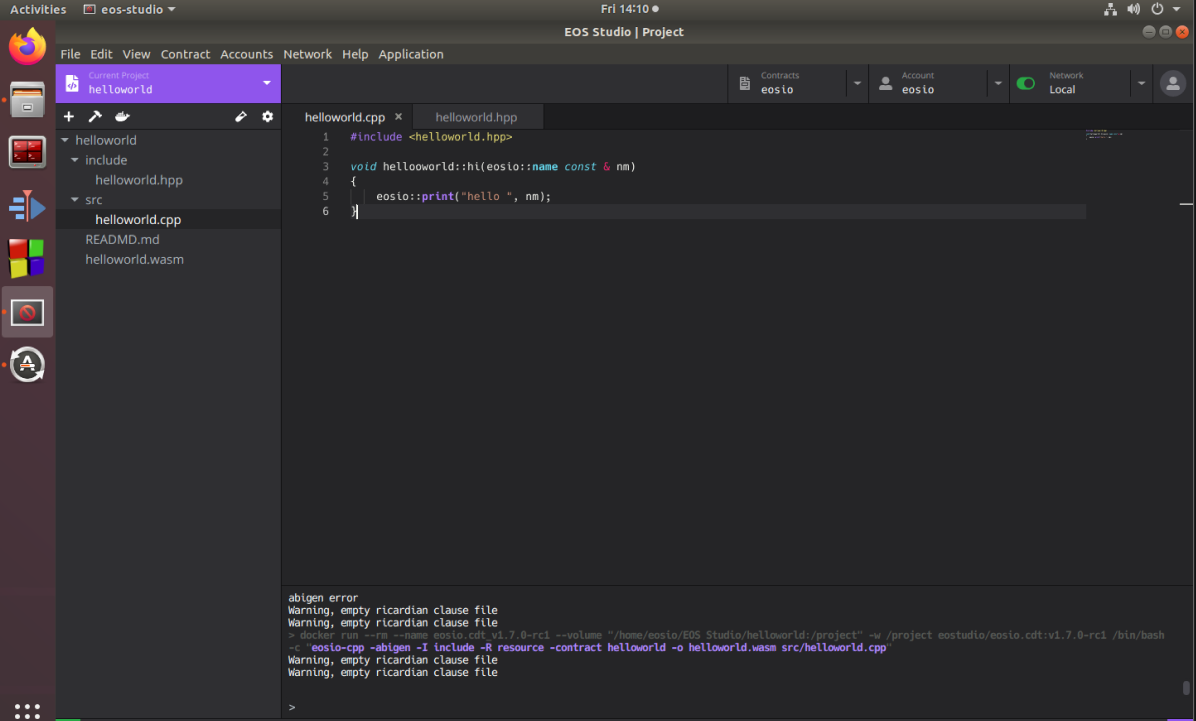Select the helloworld.cpp editor tab
Image resolution: width=1196 pixels, height=721 pixels.
[x=345, y=117]
